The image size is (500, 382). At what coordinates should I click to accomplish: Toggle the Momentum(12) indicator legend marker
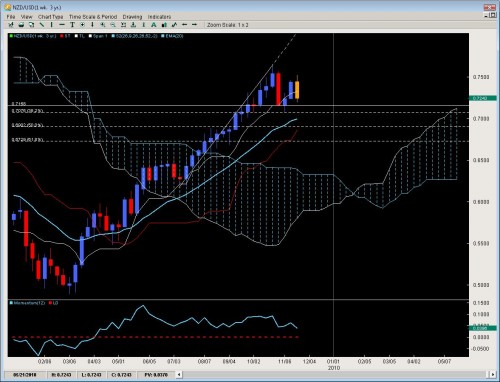click(x=11, y=303)
